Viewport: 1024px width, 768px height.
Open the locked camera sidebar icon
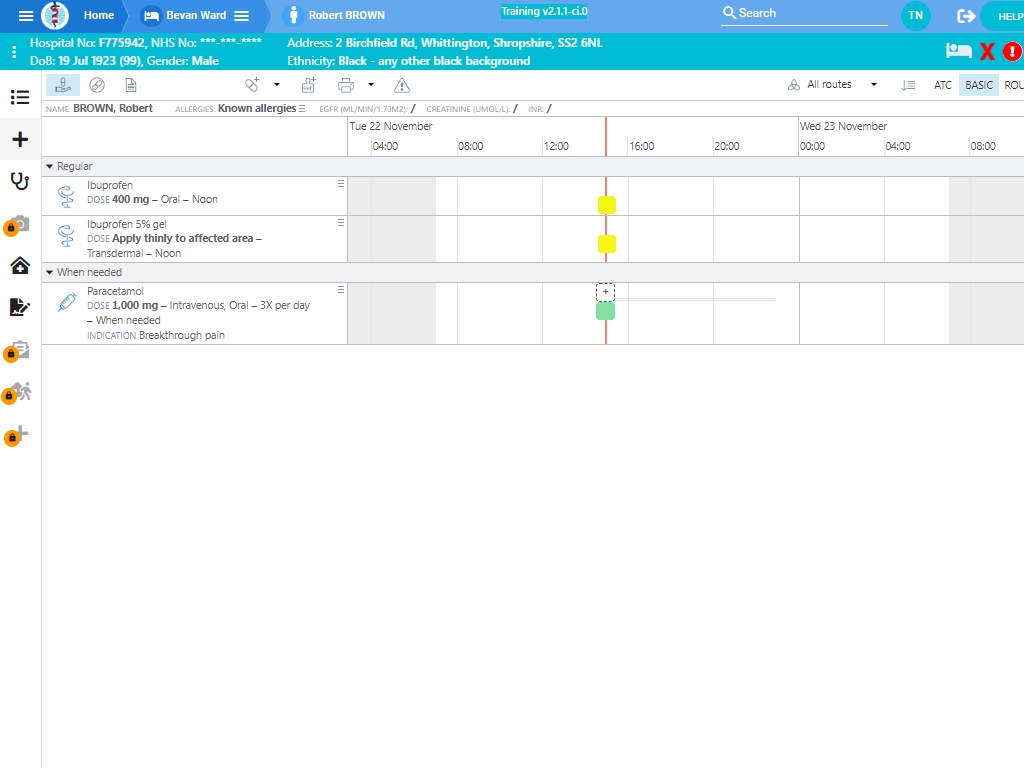tap(18, 225)
